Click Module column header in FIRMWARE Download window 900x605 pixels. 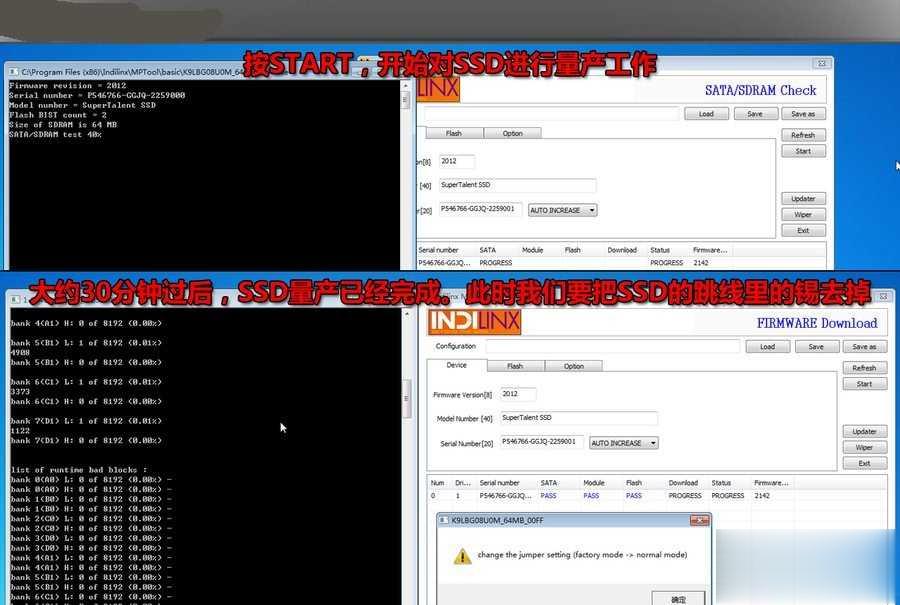coord(593,483)
